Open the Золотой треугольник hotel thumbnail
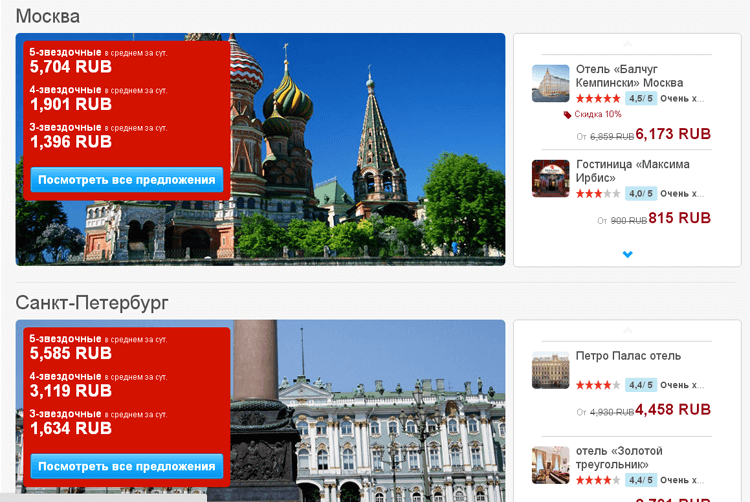This screenshot has height=502, width=750. pyautogui.click(x=550, y=465)
